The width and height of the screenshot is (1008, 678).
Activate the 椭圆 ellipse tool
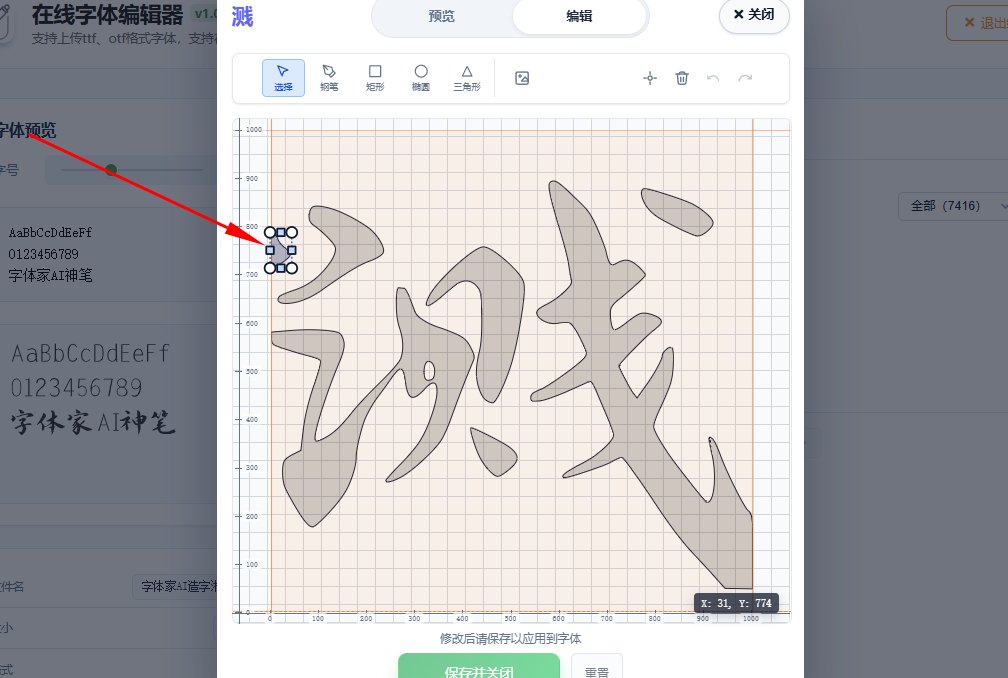[421, 77]
